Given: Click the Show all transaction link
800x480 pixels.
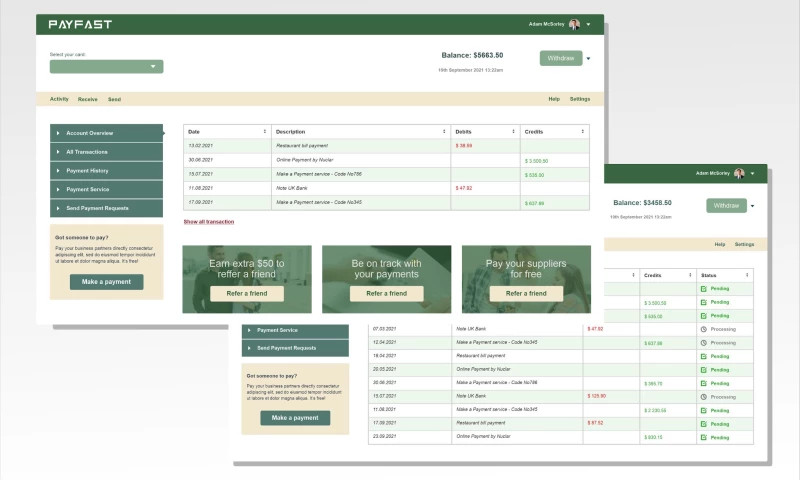Looking at the screenshot, I should click(x=208, y=222).
